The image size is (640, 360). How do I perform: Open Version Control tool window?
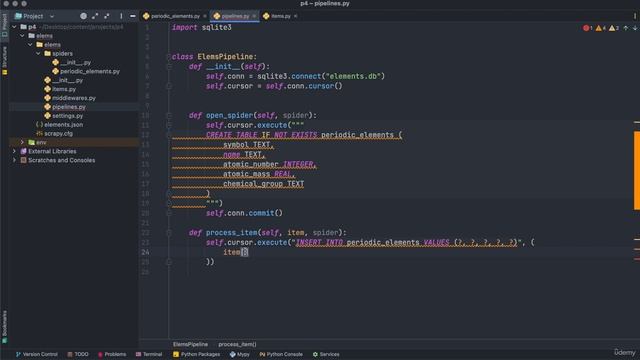point(37,354)
